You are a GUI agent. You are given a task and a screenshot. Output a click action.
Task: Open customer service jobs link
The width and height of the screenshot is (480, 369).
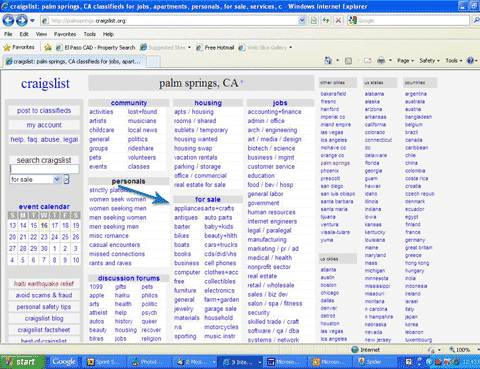(x=271, y=167)
